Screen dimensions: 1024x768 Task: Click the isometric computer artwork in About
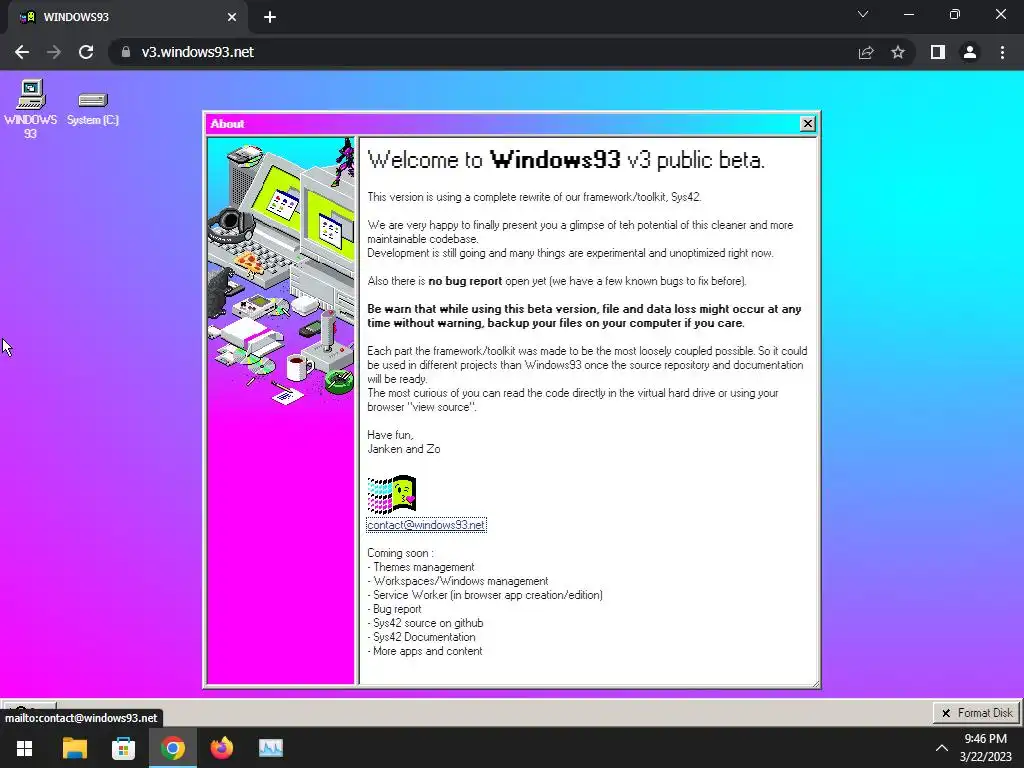[281, 271]
